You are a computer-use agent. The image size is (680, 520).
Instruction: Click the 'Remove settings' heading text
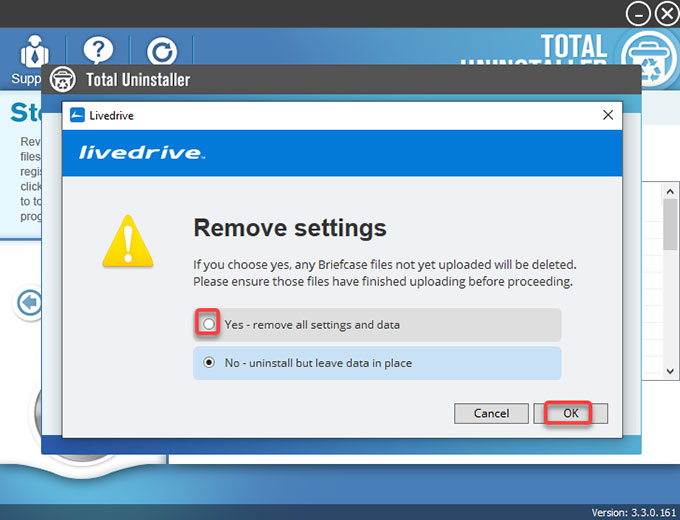pos(290,228)
